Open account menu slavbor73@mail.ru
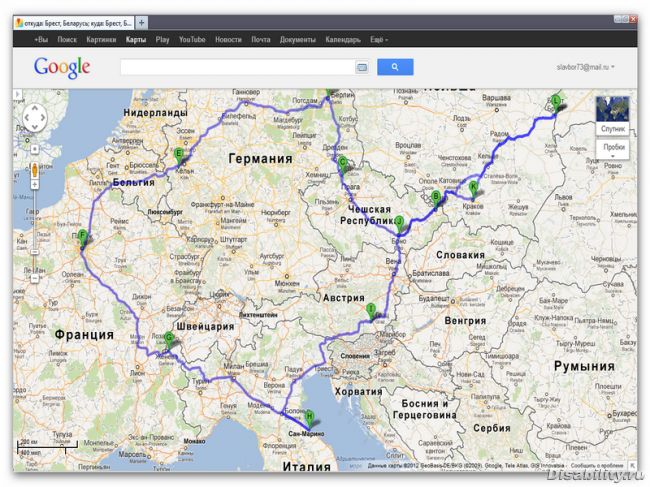The height and width of the screenshot is (487, 650). pyautogui.click(x=585, y=67)
